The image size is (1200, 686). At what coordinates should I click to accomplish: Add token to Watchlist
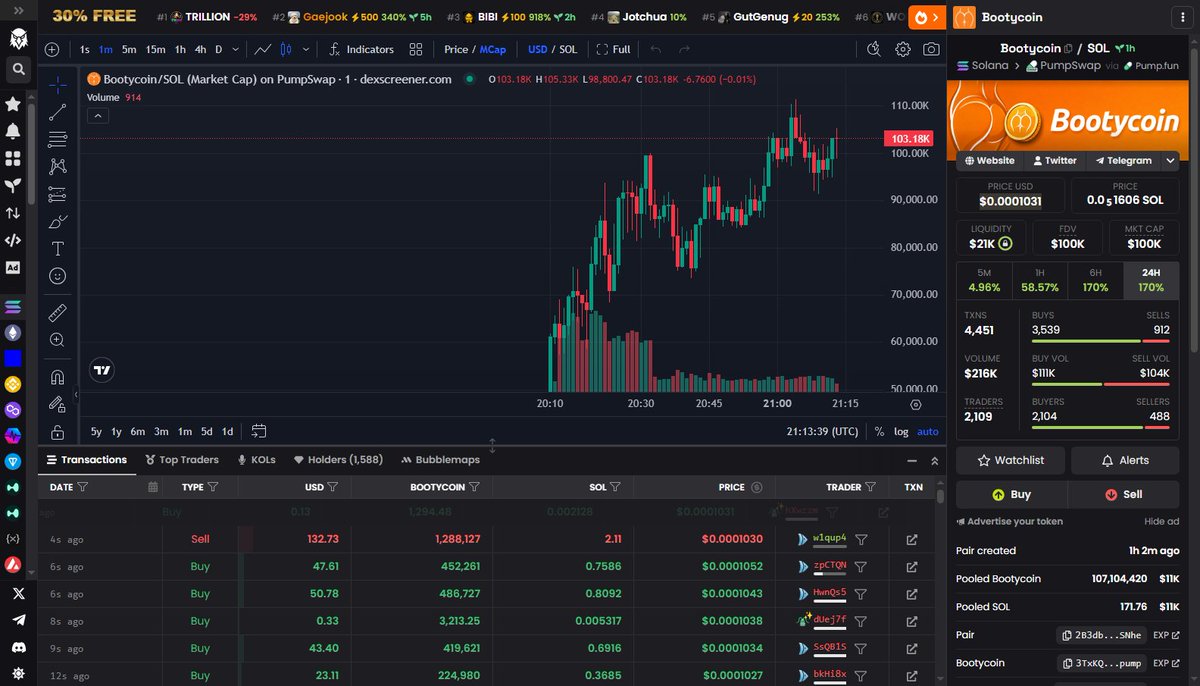click(1010, 460)
